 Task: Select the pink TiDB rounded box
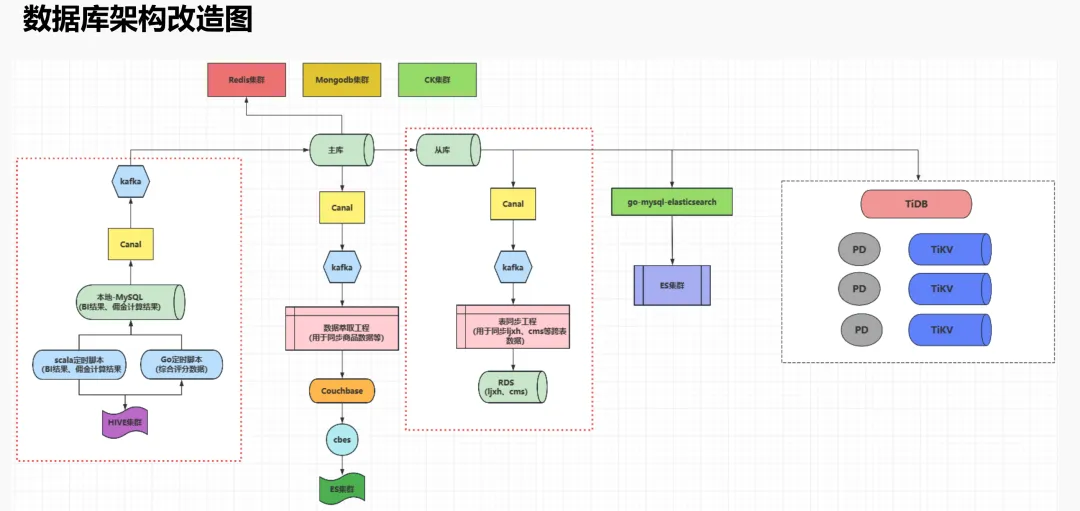(916, 204)
